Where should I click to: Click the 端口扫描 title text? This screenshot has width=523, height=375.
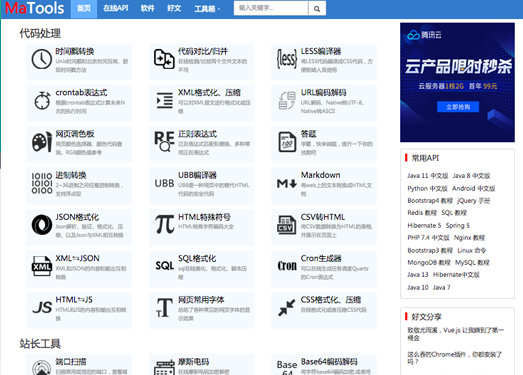[71, 362]
